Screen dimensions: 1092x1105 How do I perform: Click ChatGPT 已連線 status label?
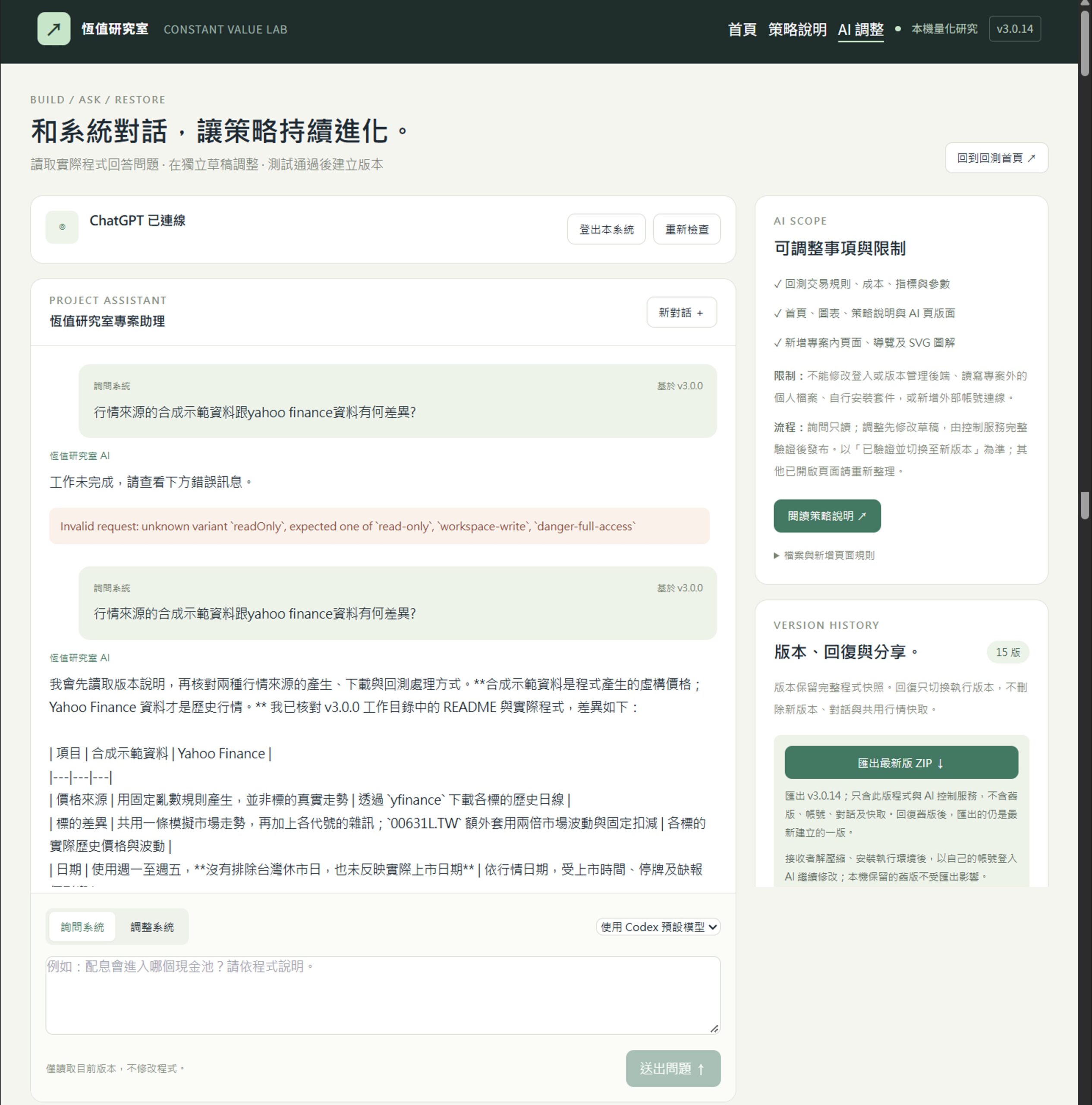(x=137, y=221)
